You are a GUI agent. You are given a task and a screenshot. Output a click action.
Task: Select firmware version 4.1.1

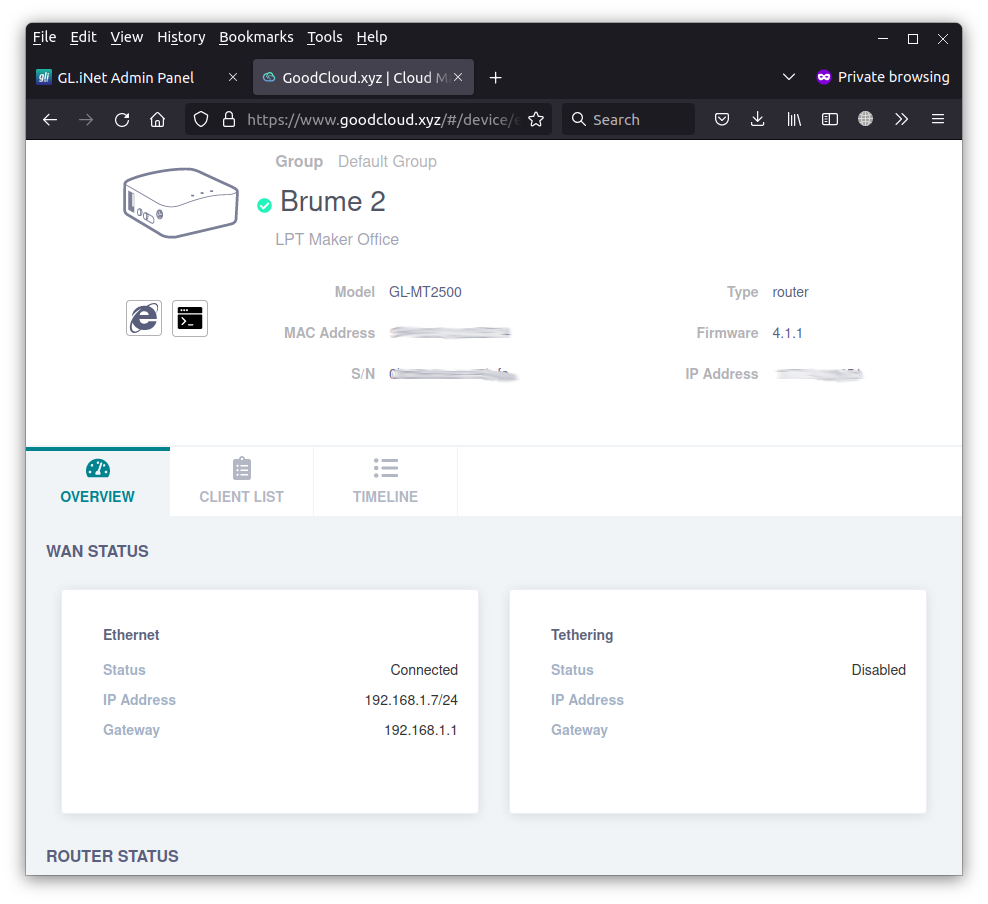point(788,333)
